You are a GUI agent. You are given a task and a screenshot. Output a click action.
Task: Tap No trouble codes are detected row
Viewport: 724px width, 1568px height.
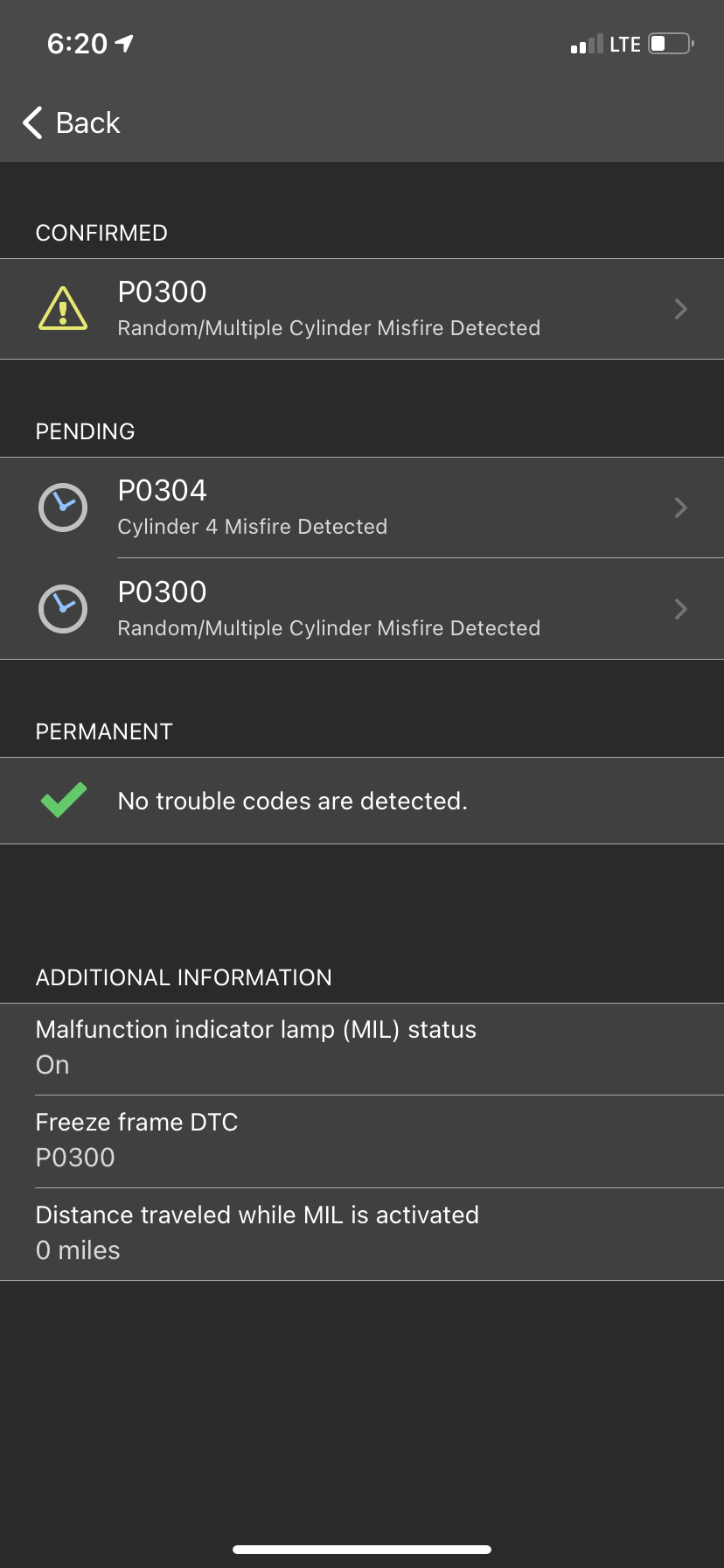293,801
